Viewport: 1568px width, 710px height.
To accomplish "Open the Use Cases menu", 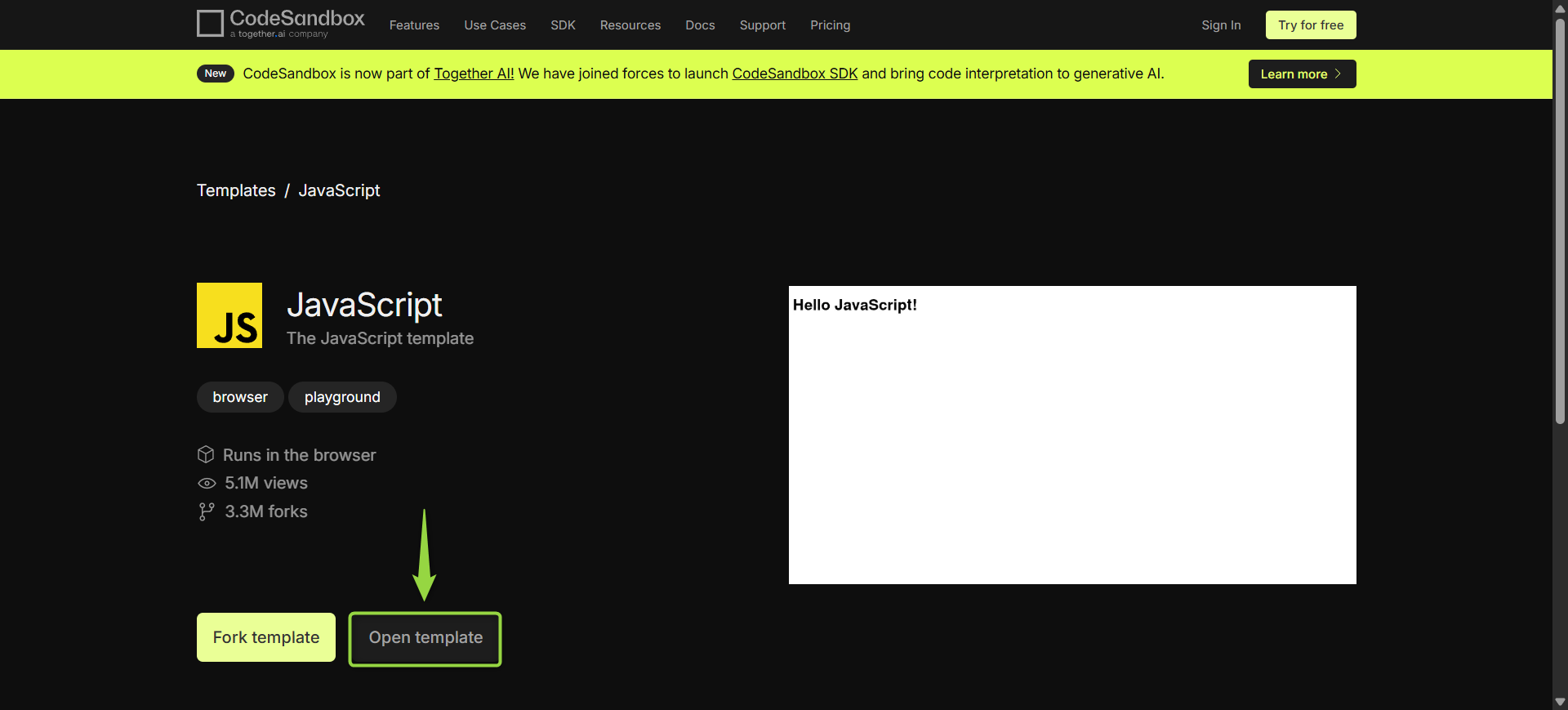I will [x=495, y=25].
